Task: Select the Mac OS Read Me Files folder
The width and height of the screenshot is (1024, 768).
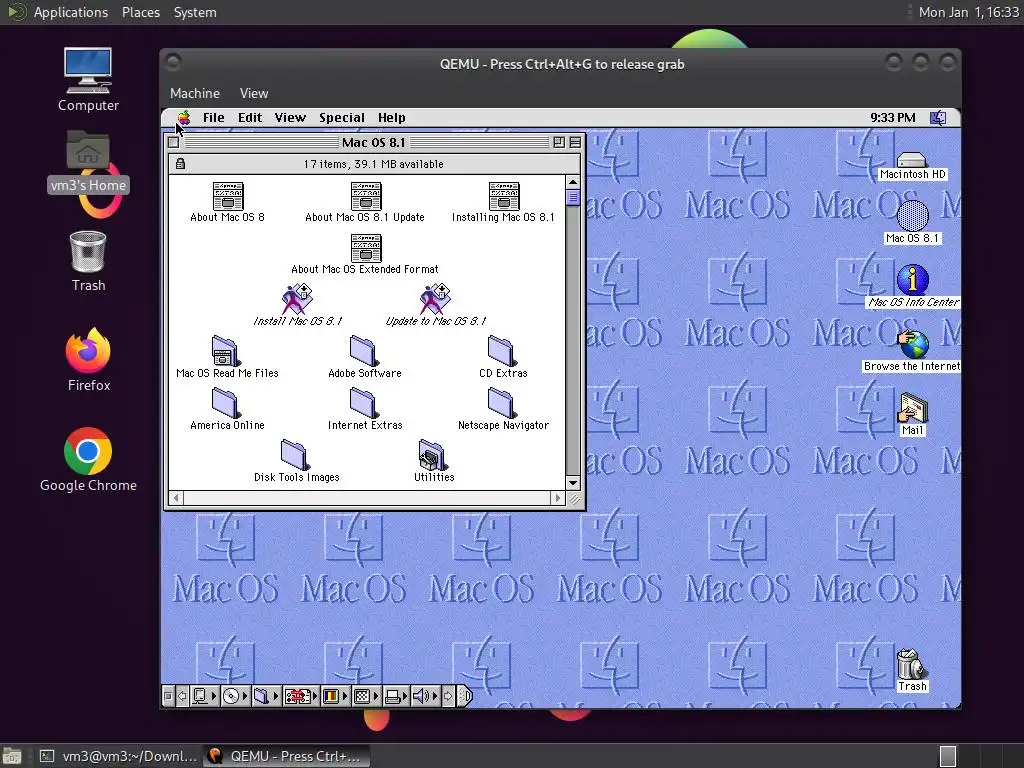Action: [x=227, y=357]
